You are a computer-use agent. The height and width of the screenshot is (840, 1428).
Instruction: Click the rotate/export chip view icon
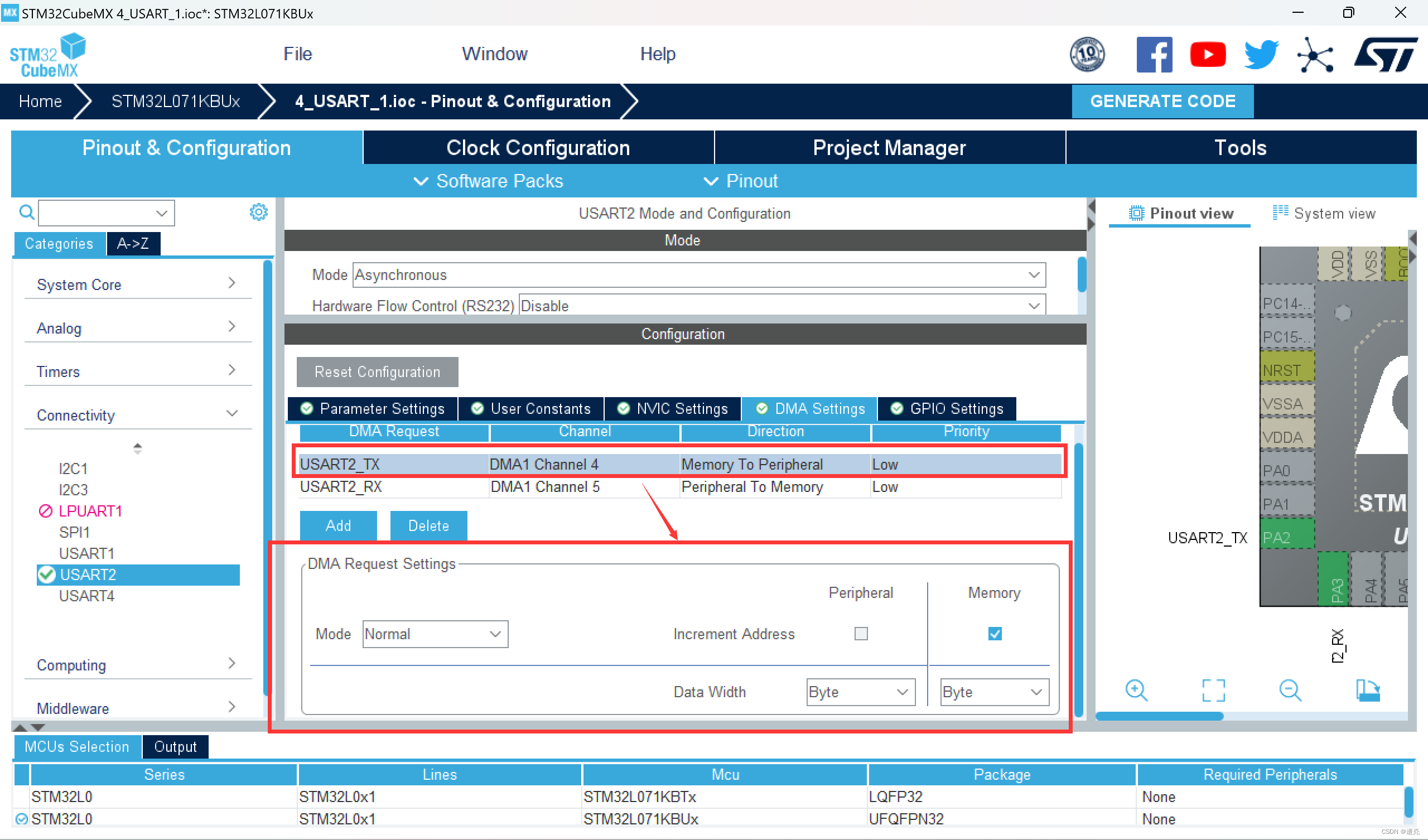coord(1367,690)
